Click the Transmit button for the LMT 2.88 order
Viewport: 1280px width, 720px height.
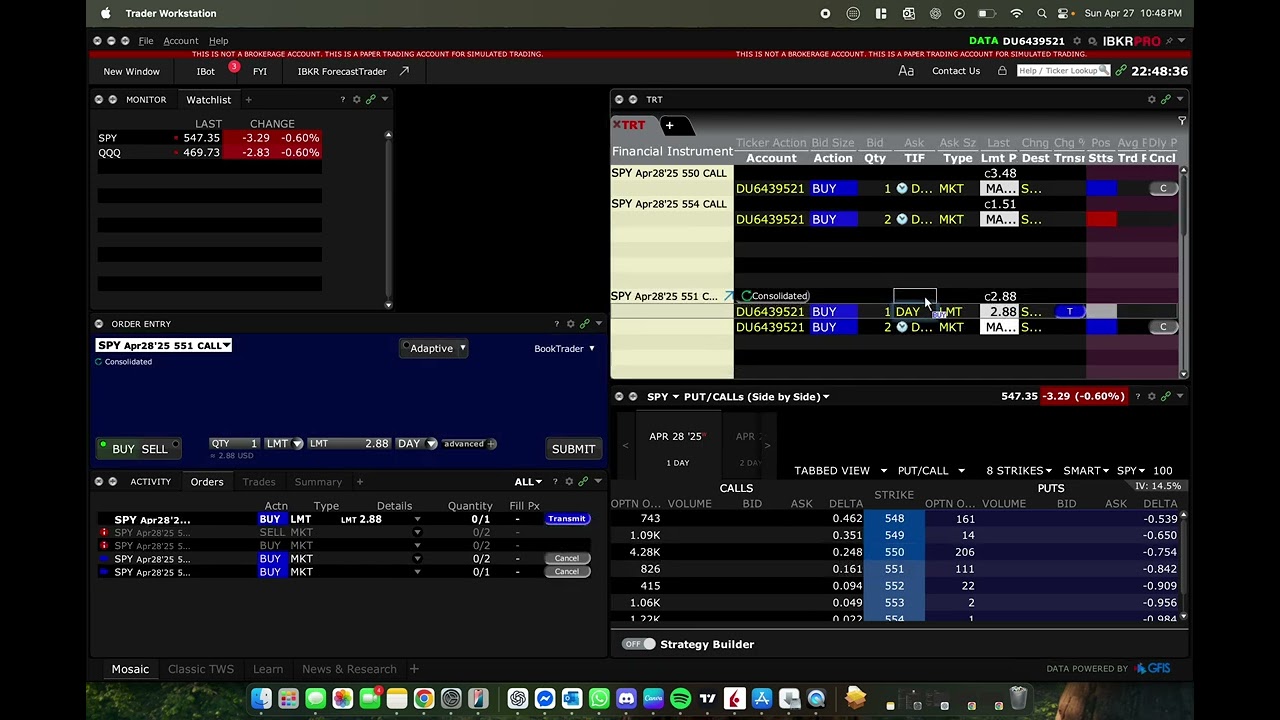point(566,519)
